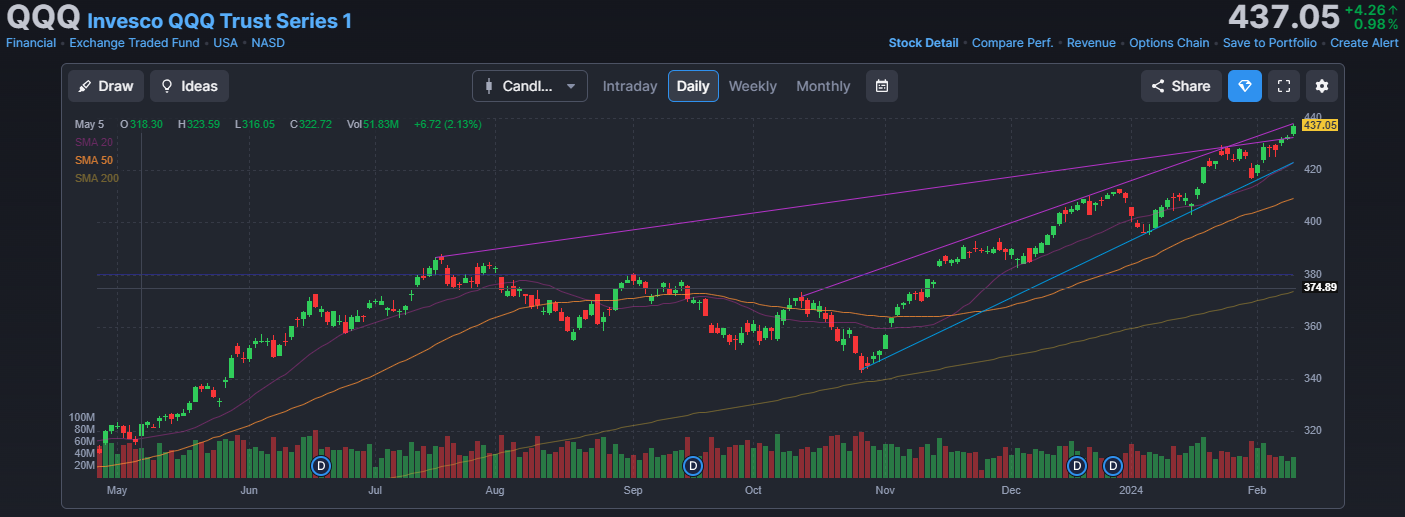Click the +6.72 (2.13%) change readout
Screen dimensions: 1405x517
pos(447,124)
